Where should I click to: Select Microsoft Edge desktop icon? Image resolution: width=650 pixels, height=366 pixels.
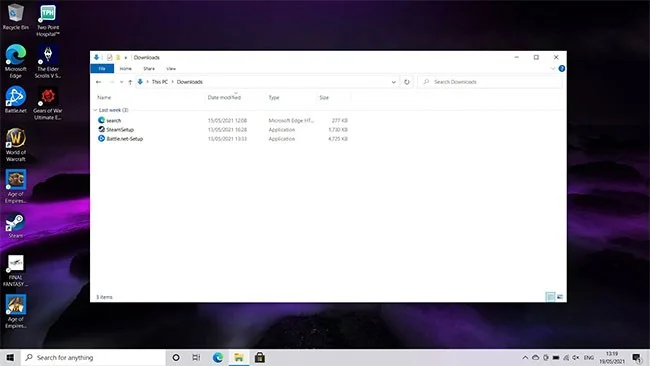pyautogui.click(x=16, y=61)
